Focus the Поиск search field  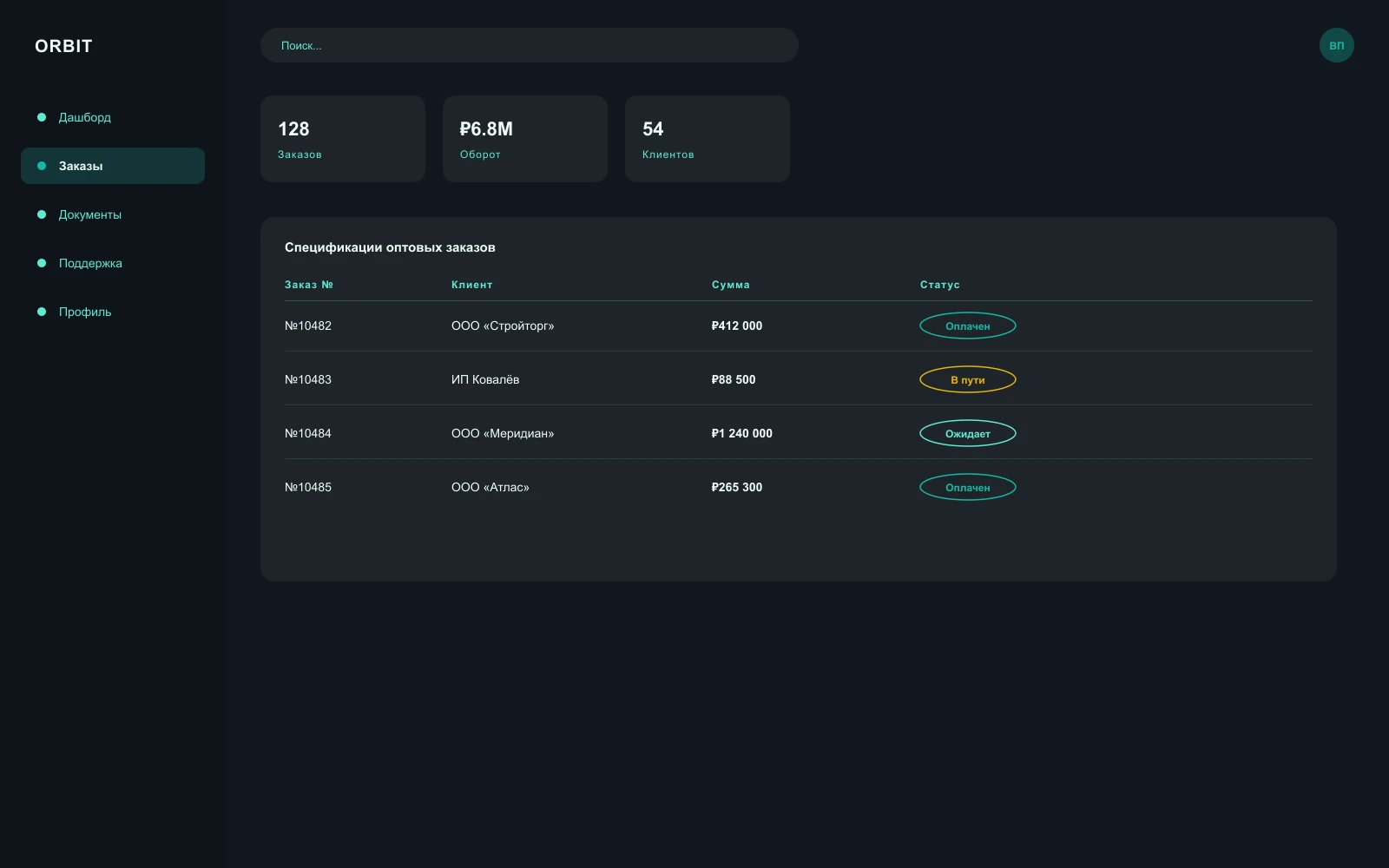(530, 45)
